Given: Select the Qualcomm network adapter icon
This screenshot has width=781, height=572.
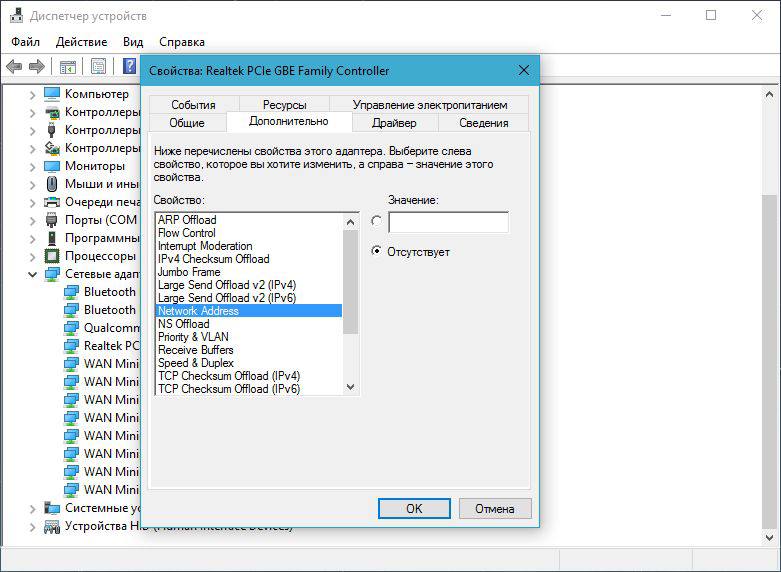Looking at the screenshot, I should coord(71,328).
